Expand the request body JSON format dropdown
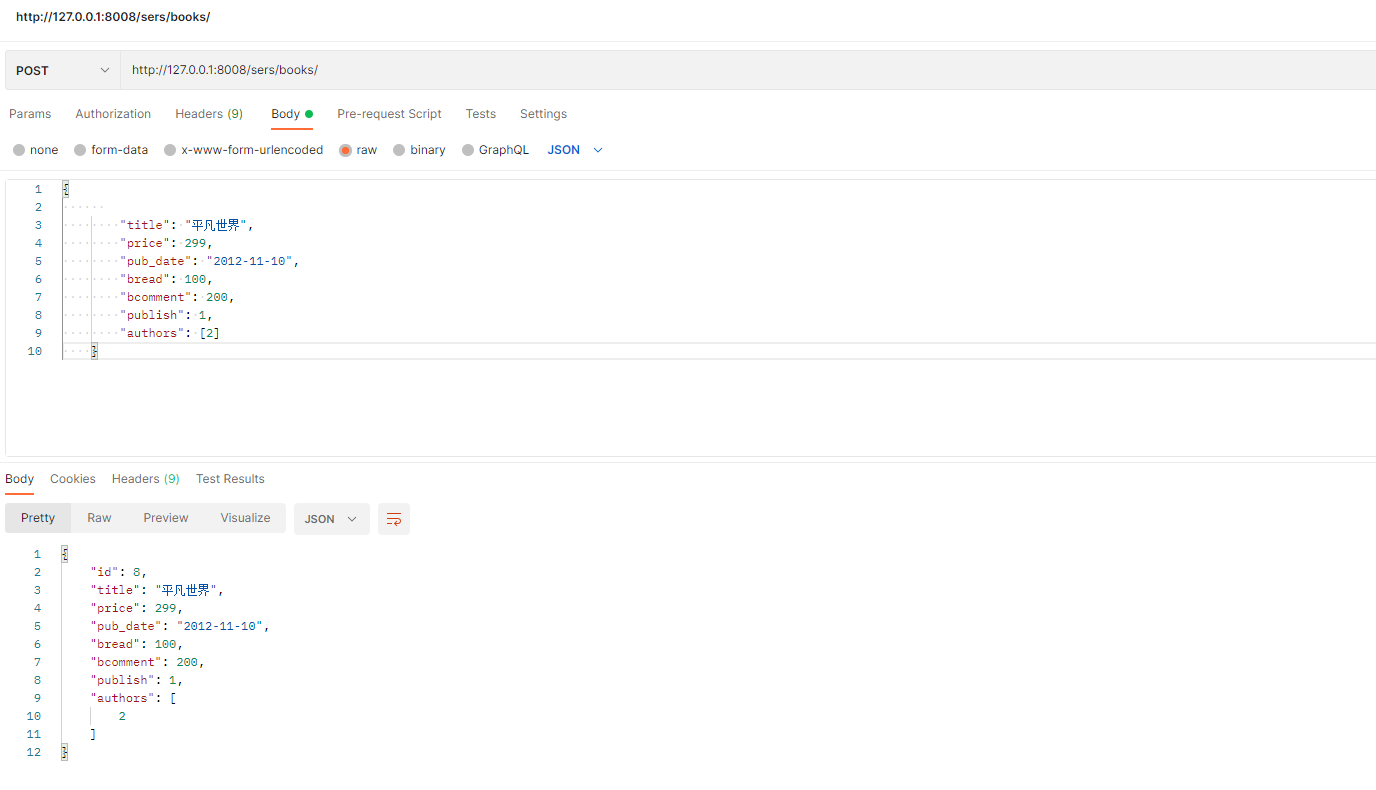This screenshot has height=790, width=1376. click(x=575, y=150)
